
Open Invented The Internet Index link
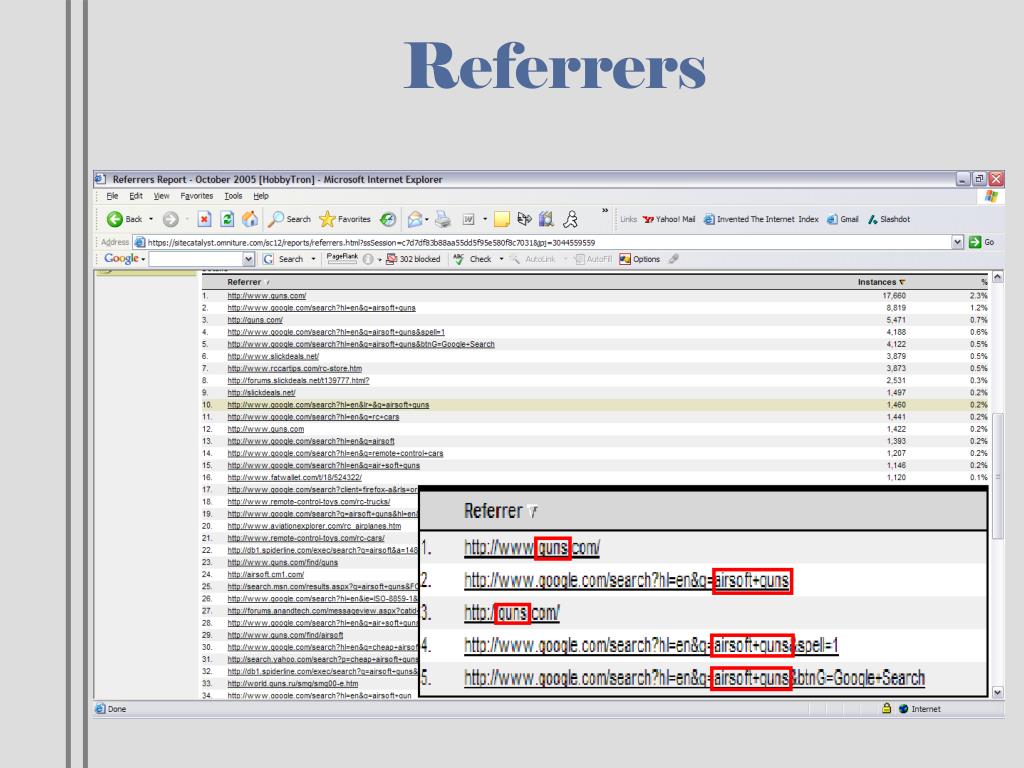(x=761, y=219)
